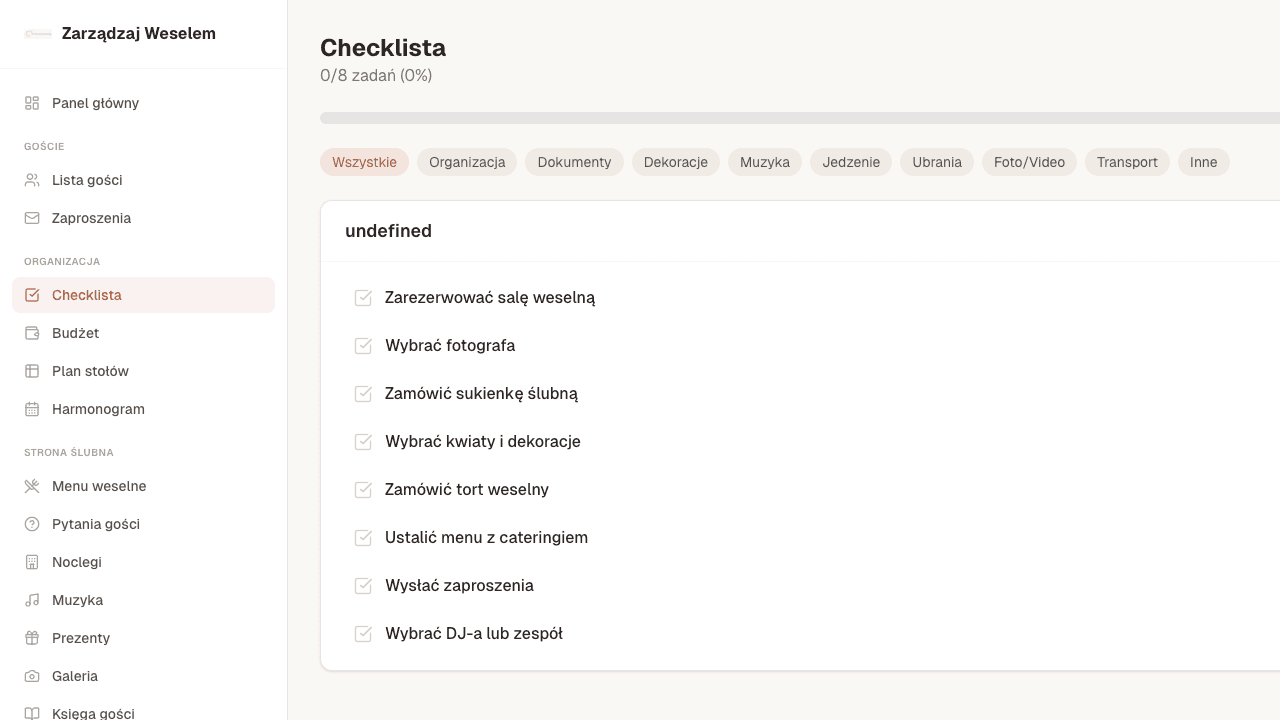Screen dimensions: 1280x720
Task: Click the task completion progress bar
Action: (x=800, y=117)
